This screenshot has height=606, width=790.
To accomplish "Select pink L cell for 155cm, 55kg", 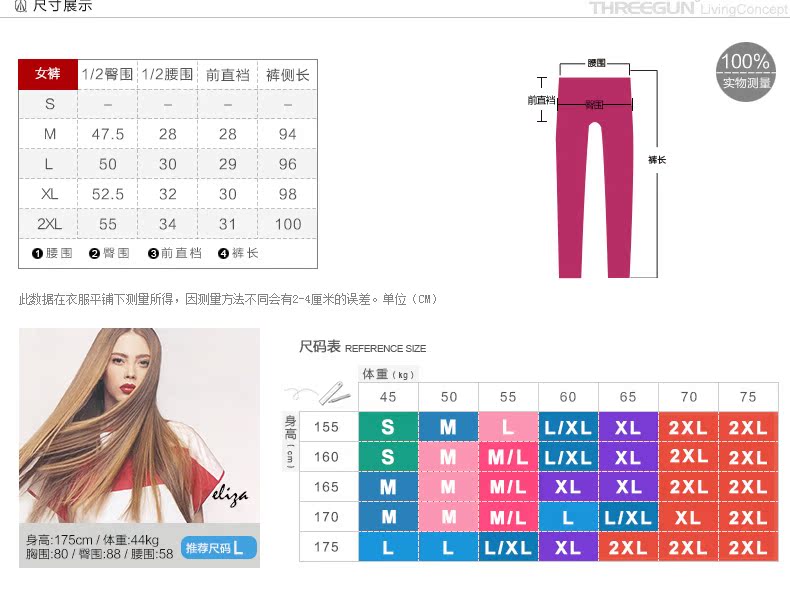I will 508,427.
